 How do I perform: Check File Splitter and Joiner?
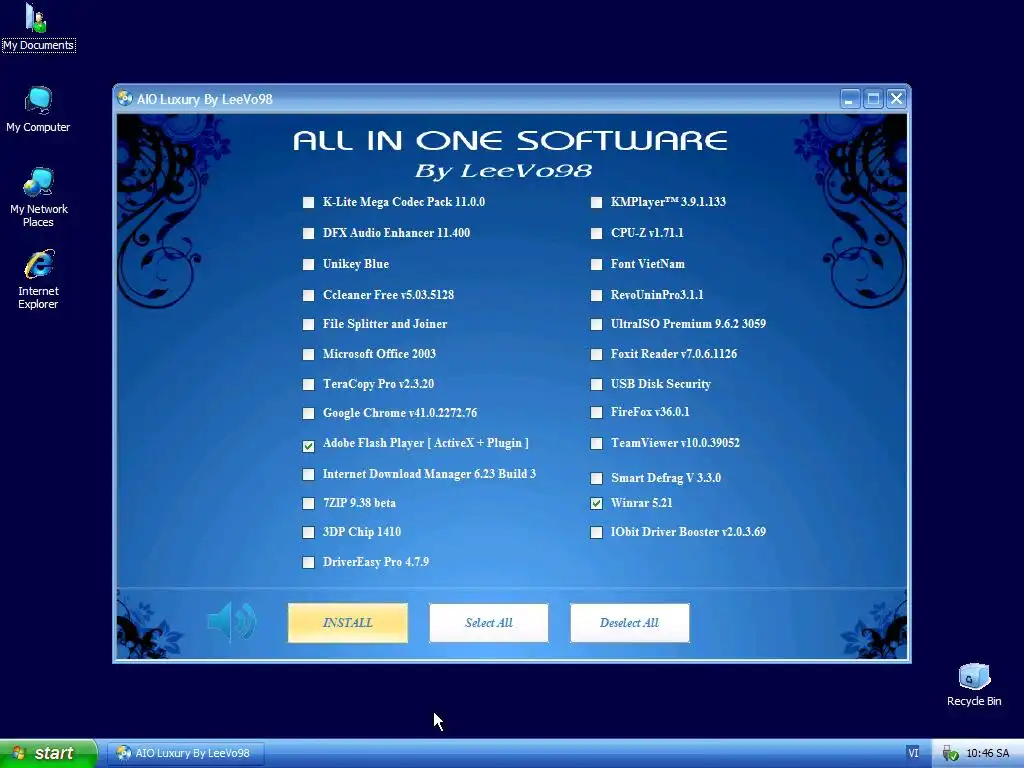308,325
